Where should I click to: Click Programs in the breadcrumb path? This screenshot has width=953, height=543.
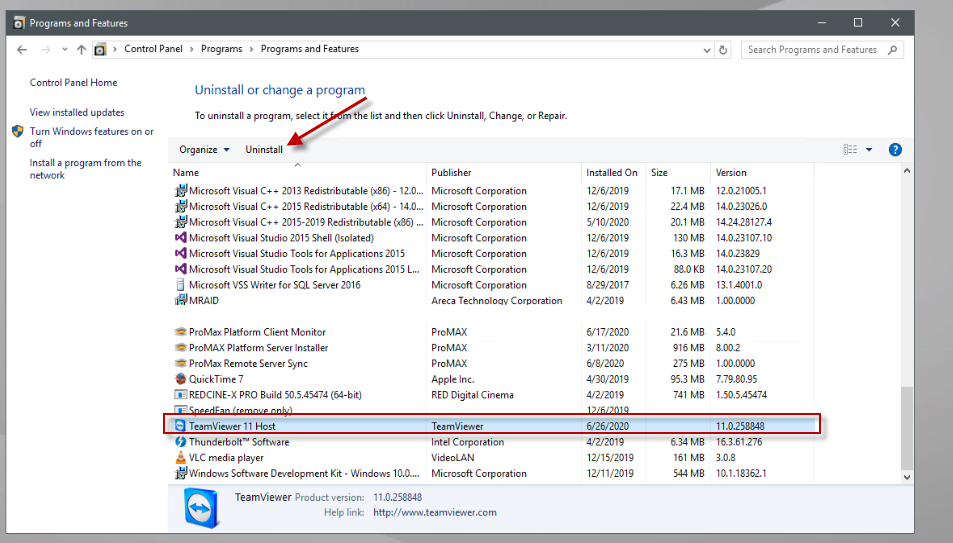221,49
